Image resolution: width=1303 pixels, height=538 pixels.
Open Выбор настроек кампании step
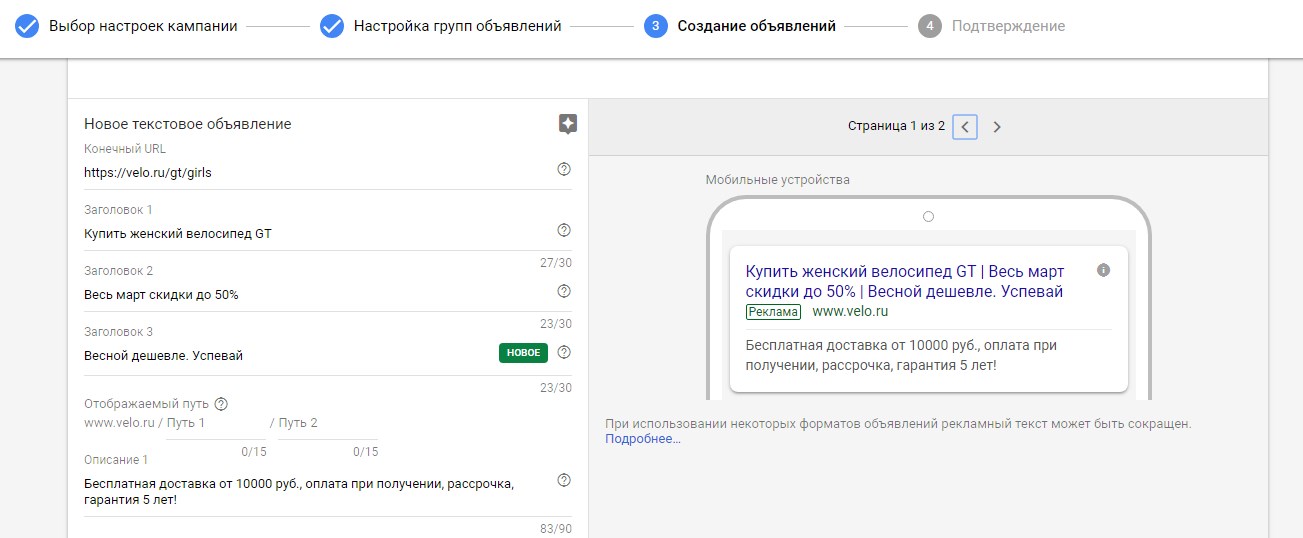pos(143,26)
